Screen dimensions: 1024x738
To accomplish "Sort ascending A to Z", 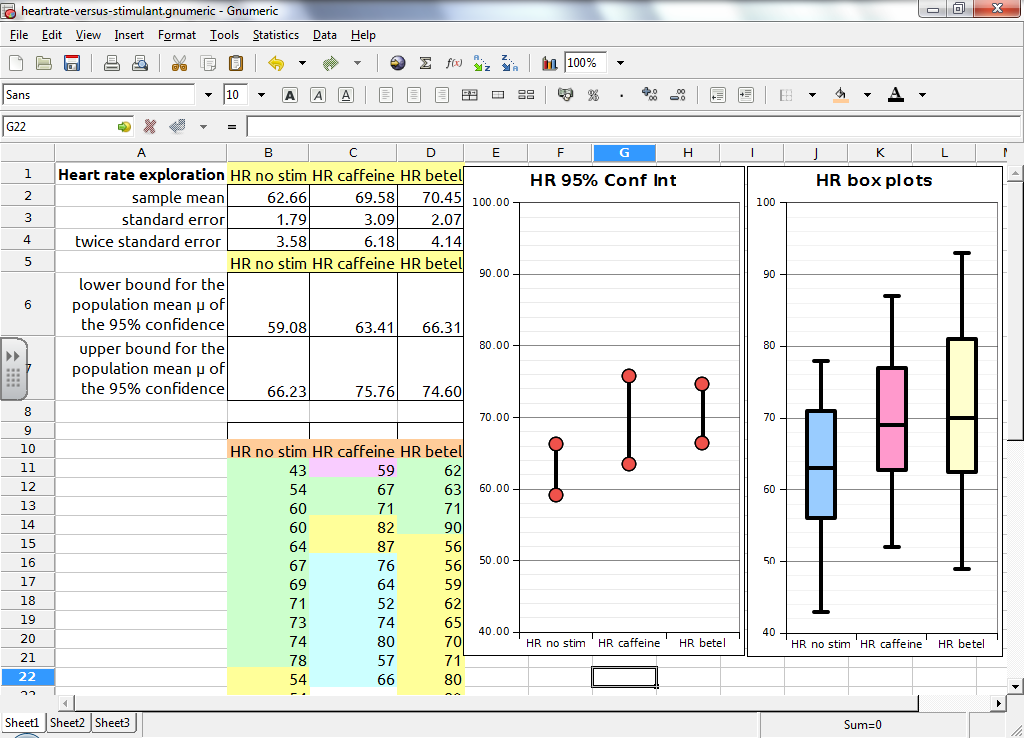I will [x=481, y=63].
